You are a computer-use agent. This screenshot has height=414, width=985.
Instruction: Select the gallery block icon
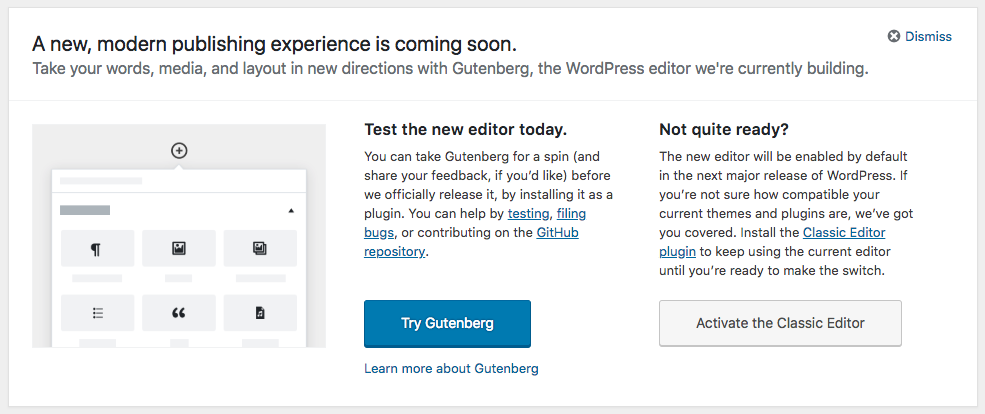pyautogui.click(x=260, y=249)
